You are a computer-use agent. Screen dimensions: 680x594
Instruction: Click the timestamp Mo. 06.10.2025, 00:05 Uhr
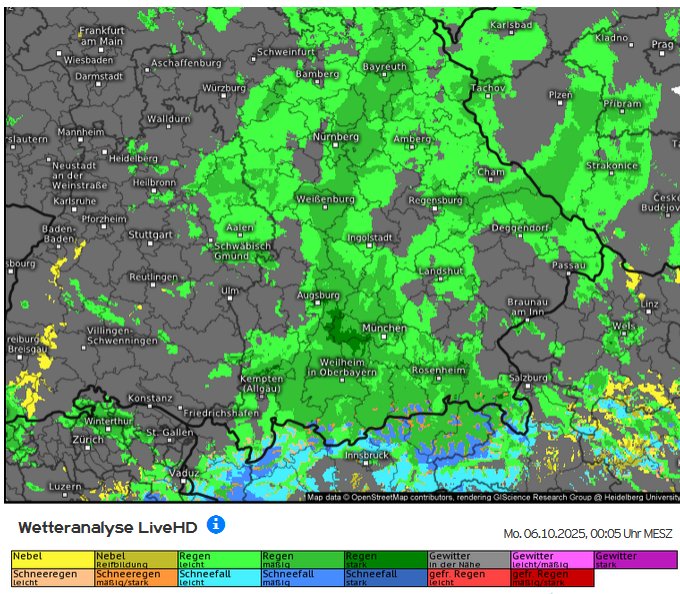[x=587, y=534]
